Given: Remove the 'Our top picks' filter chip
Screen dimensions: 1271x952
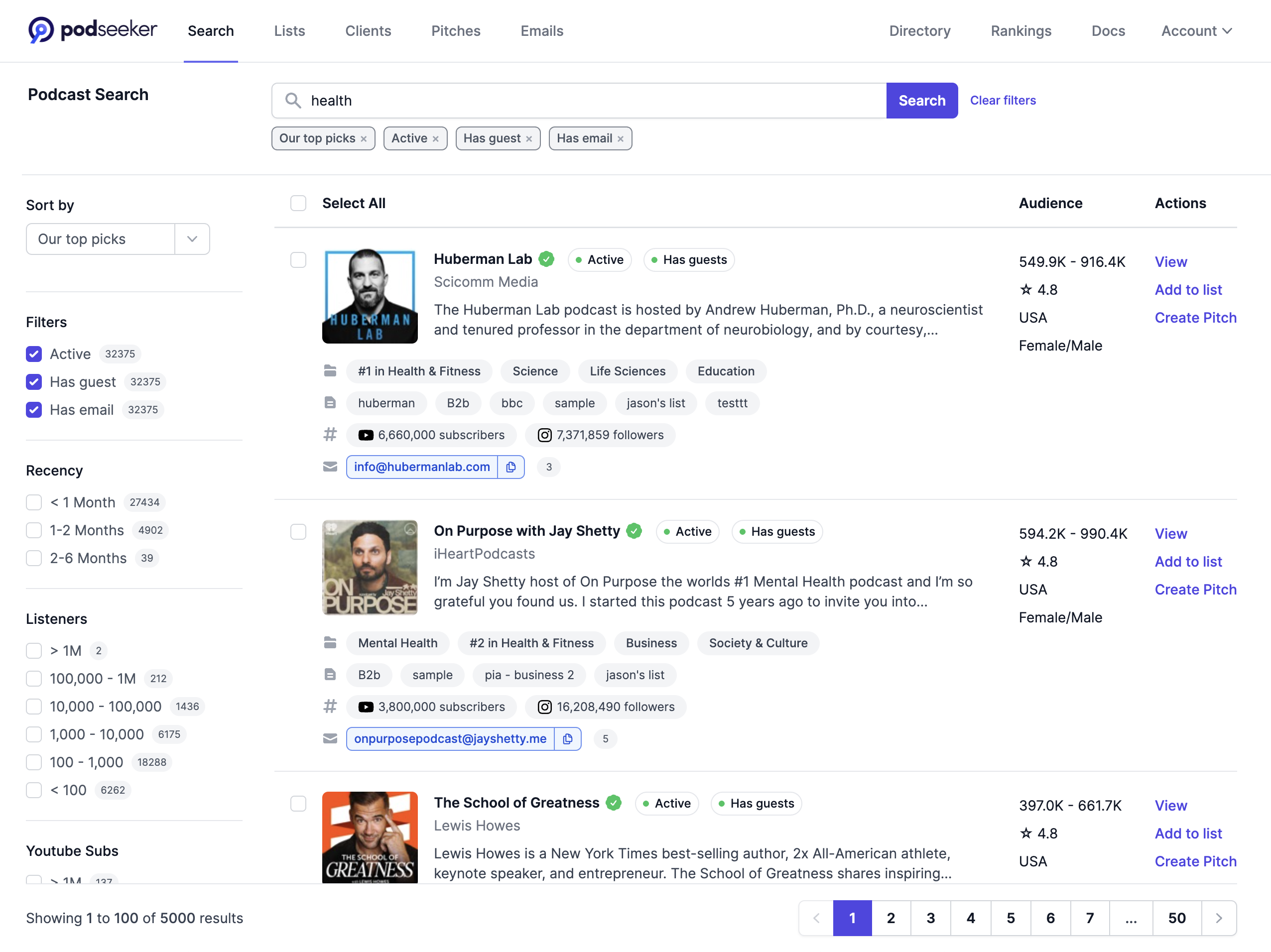Looking at the screenshot, I should [364, 139].
